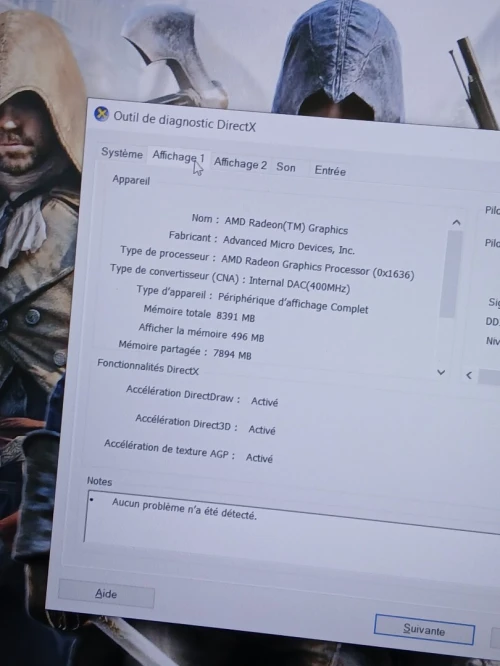Click the drivers panel left scroll arrow
This screenshot has height=666, width=500.
tap(469, 375)
